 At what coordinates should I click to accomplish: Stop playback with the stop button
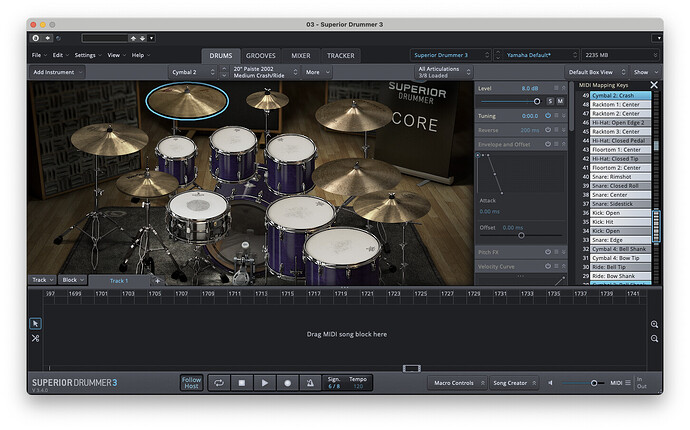242,383
